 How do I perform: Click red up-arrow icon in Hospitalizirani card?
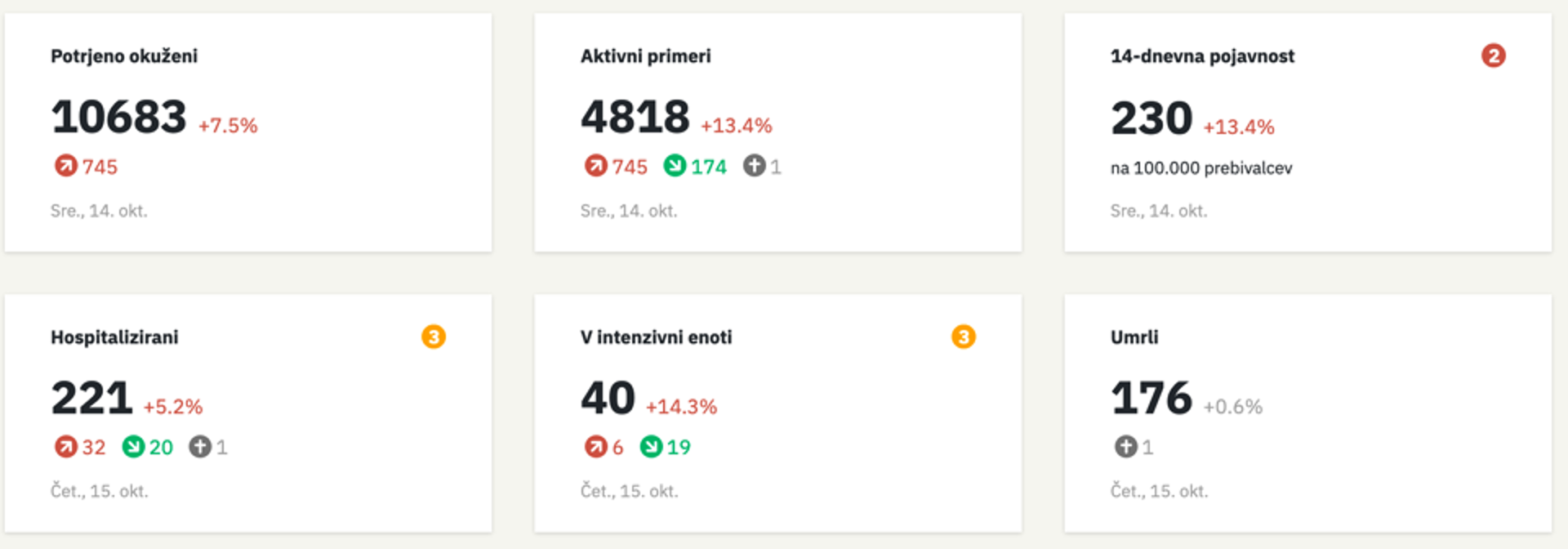[x=65, y=447]
